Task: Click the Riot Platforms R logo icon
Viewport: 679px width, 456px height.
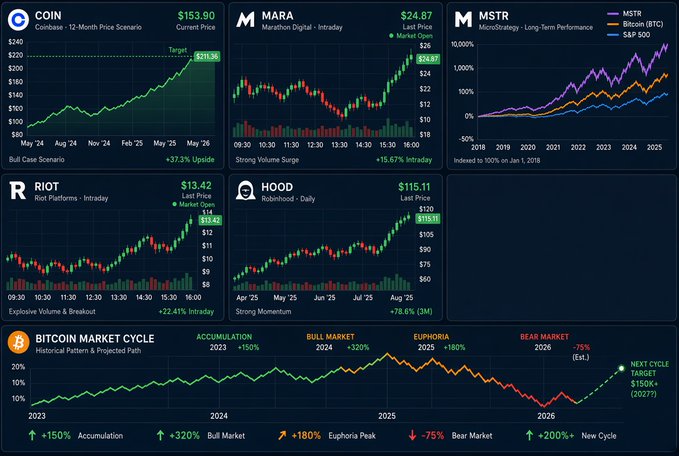Action: tap(18, 191)
